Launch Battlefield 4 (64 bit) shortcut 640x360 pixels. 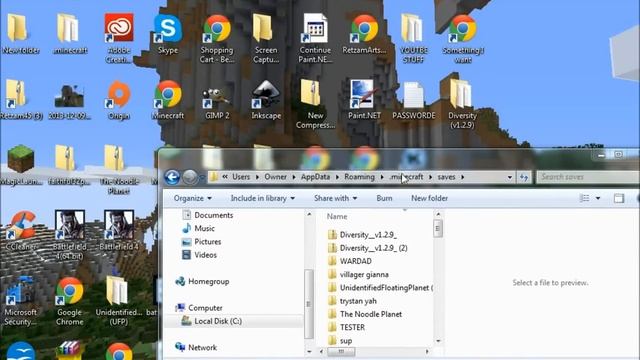point(70,235)
